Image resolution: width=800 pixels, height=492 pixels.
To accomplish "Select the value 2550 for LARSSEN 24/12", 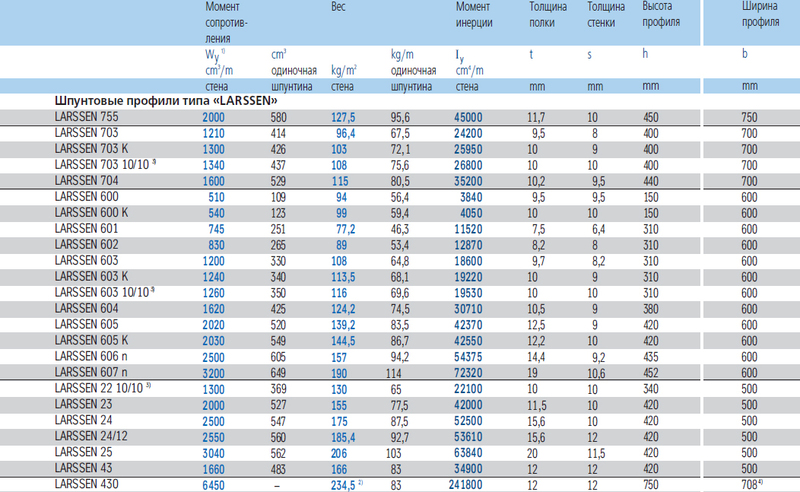I will (x=213, y=437).
